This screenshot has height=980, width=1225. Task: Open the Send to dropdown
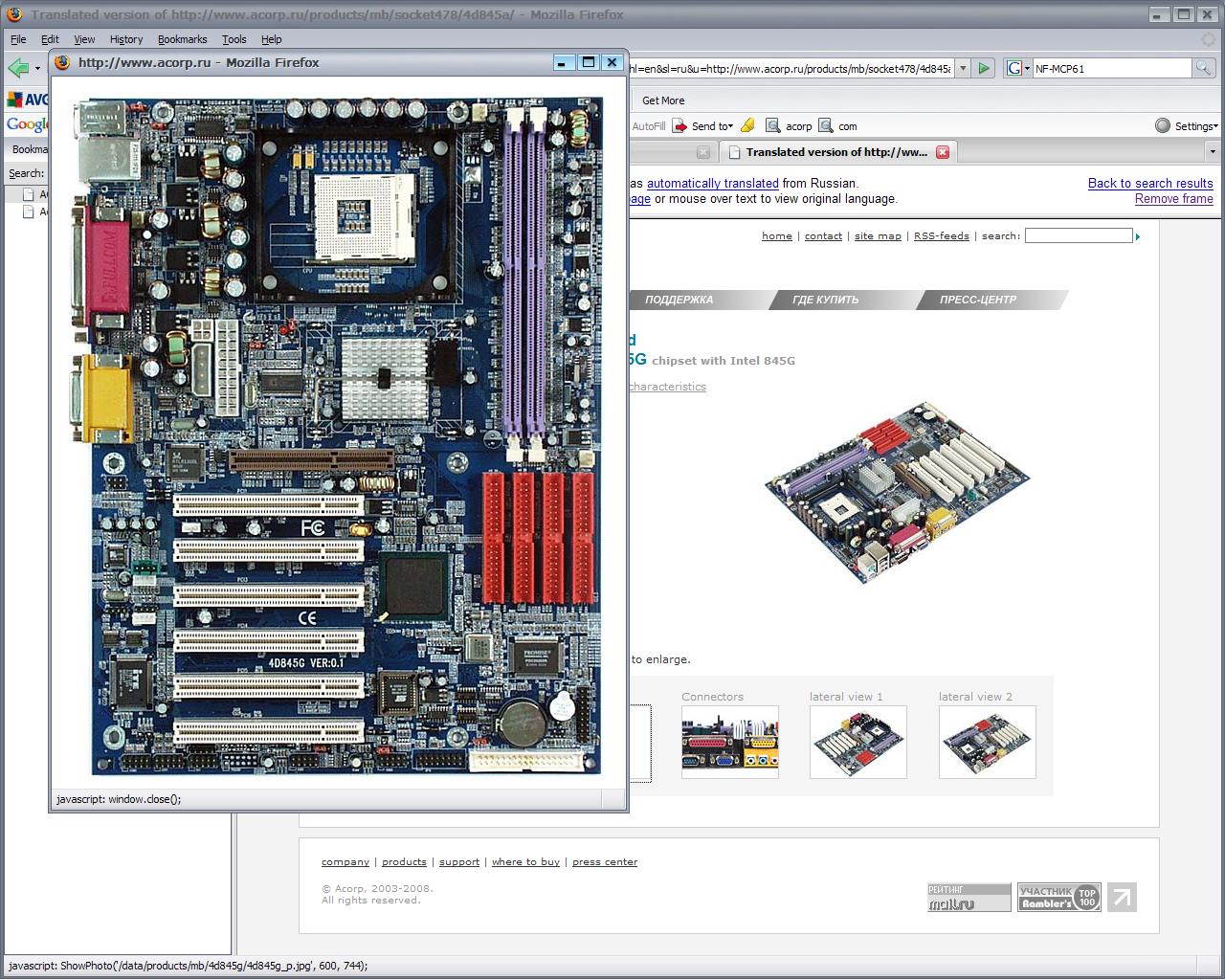[702, 126]
